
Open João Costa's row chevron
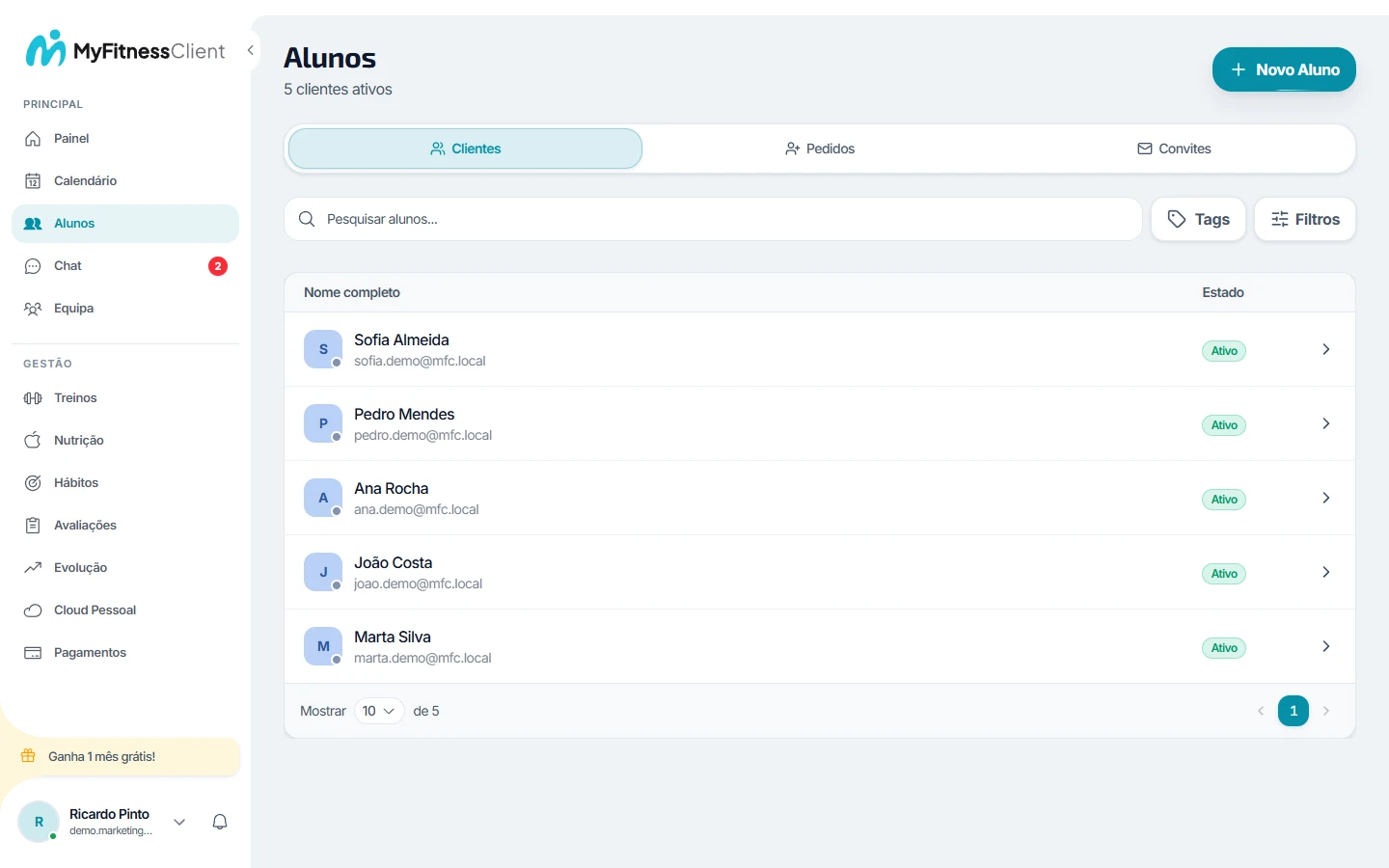pos(1326,572)
